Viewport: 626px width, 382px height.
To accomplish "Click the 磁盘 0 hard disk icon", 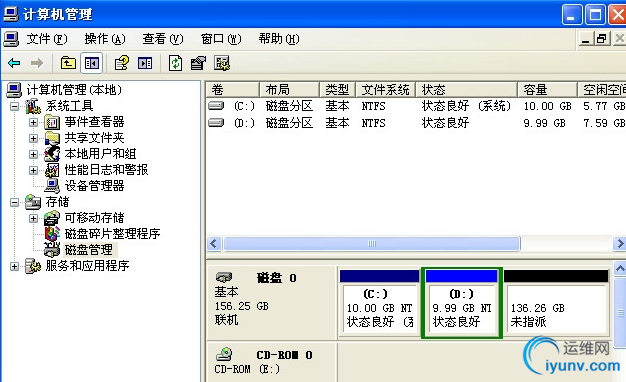I will [x=224, y=277].
